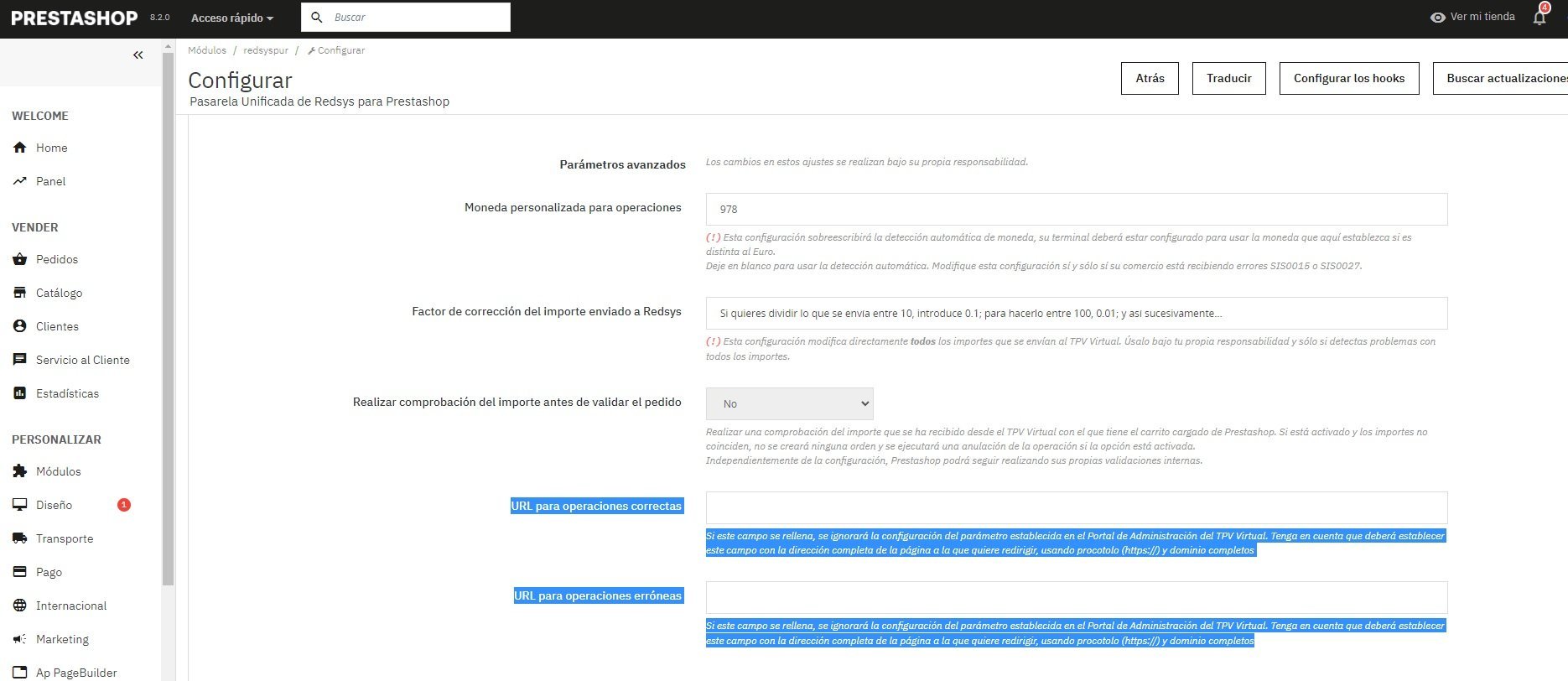Click the URL para operaciones correctas field
The width and height of the screenshot is (1568, 681).
point(1077,508)
